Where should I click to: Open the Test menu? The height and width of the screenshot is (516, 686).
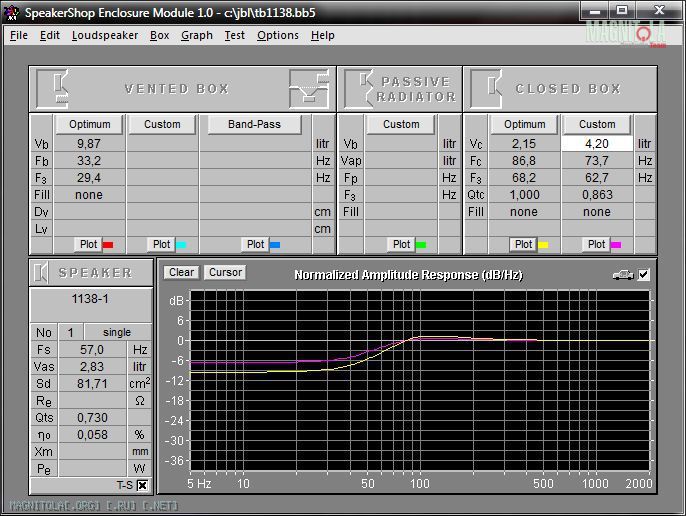click(234, 35)
